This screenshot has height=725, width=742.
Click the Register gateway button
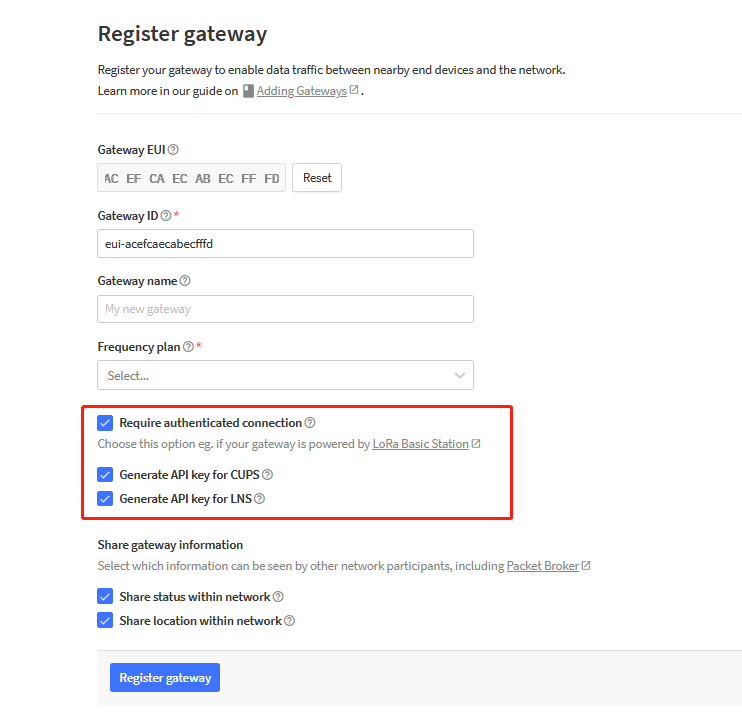click(165, 678)
